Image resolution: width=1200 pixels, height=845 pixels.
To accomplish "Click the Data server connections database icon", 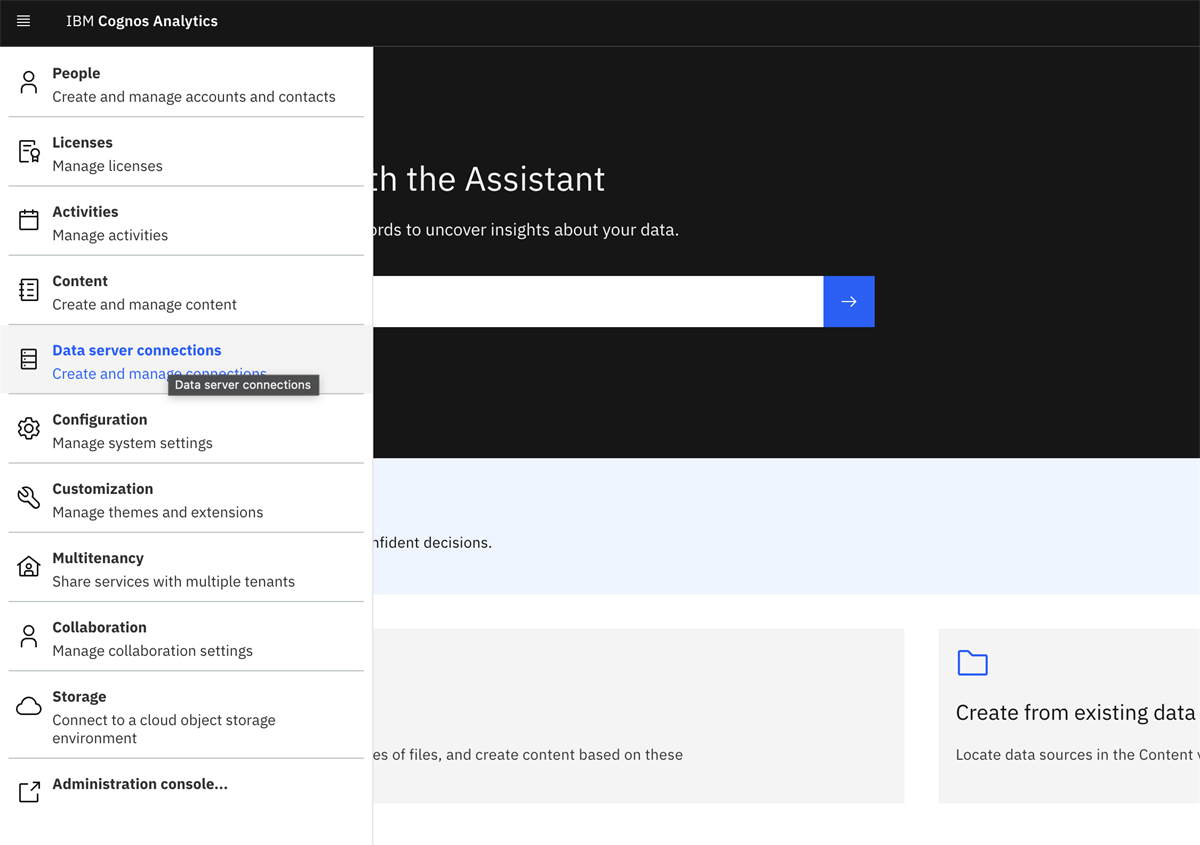I will pos(27,358).
